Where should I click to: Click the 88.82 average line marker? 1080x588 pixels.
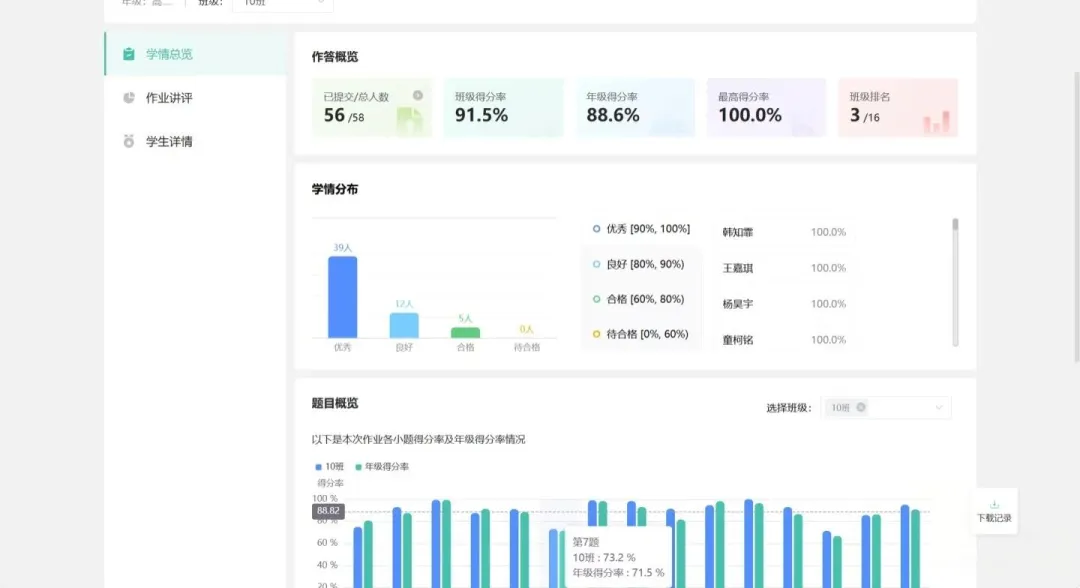pos(328,511)
